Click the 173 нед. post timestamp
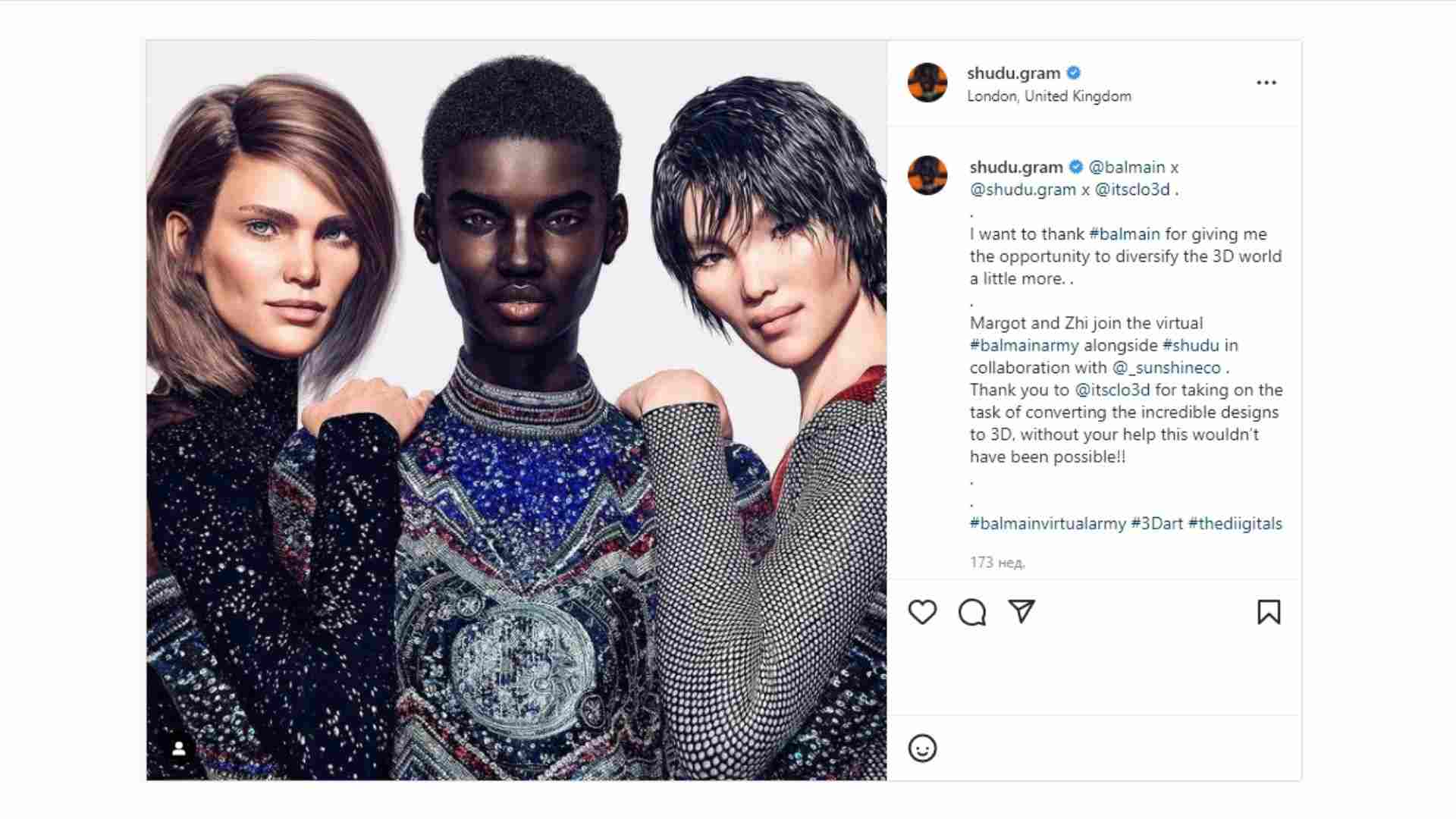The width and height of the screenshot is (1456, 819). click(997, 563)
